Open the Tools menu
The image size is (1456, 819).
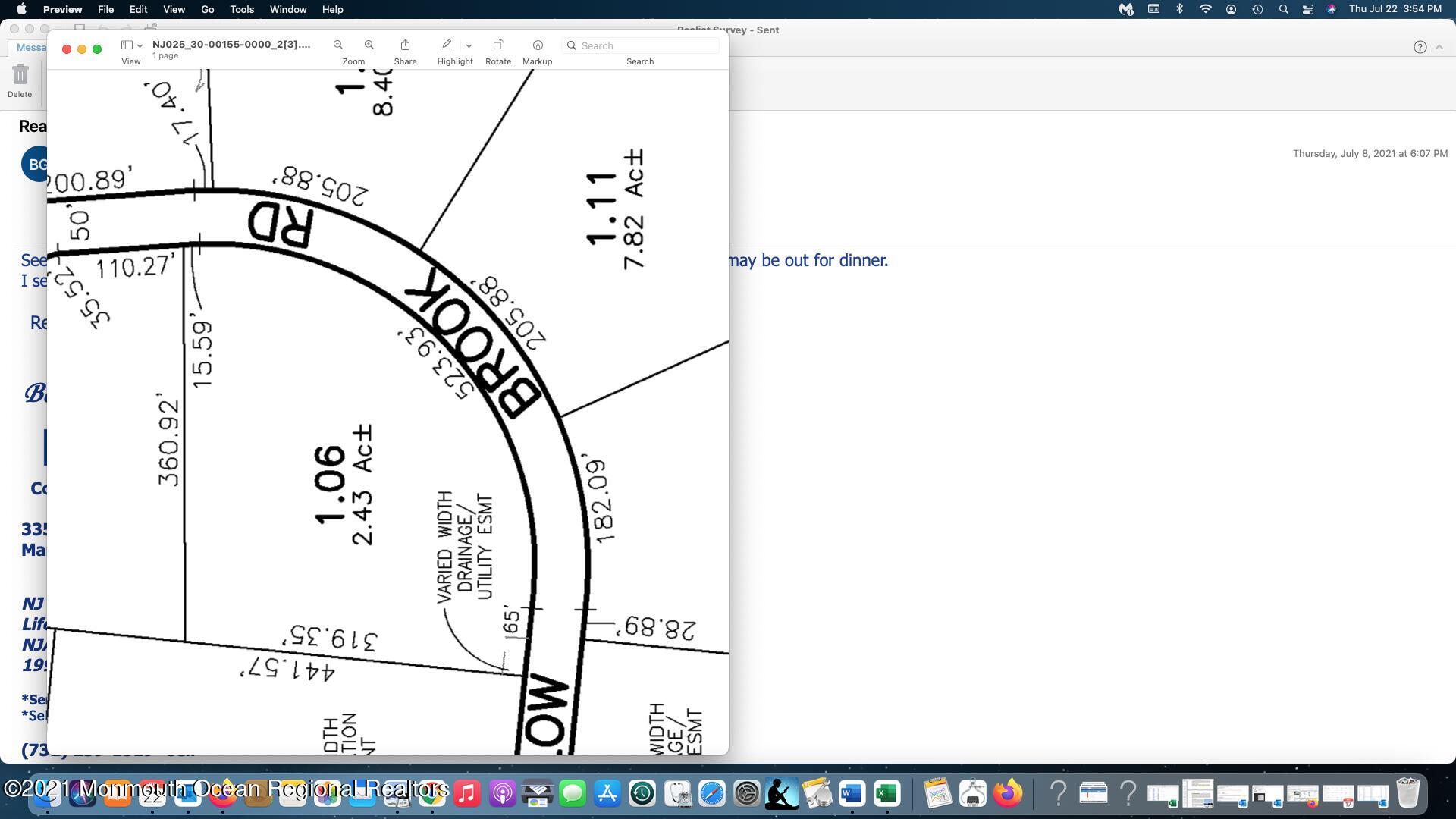(242, 9)
